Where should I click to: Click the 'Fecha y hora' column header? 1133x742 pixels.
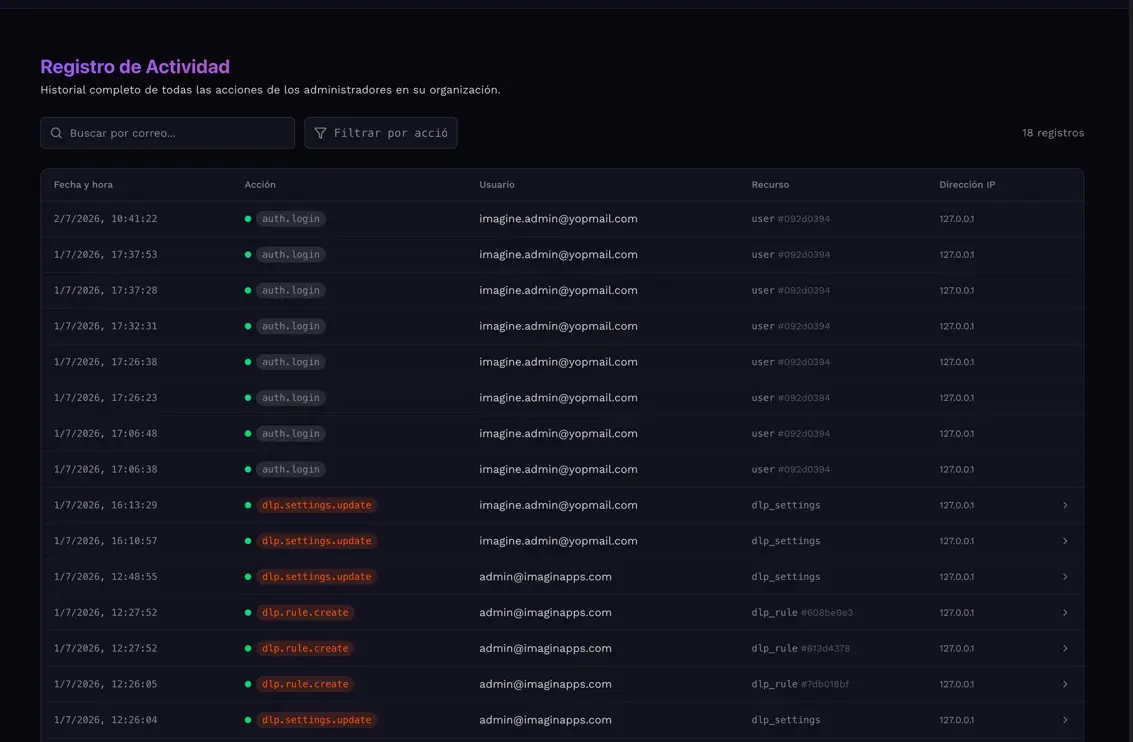point(83,185)
